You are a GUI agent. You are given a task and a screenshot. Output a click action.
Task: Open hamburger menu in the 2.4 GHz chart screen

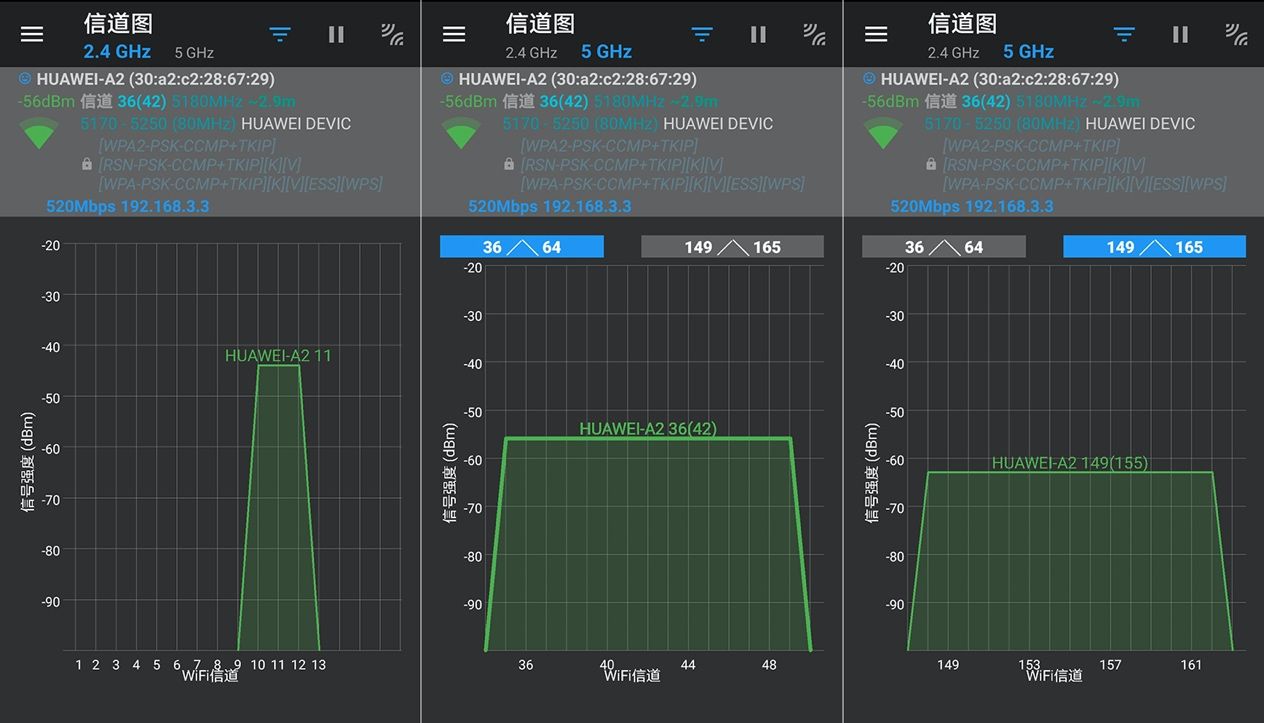pos(32,34)
